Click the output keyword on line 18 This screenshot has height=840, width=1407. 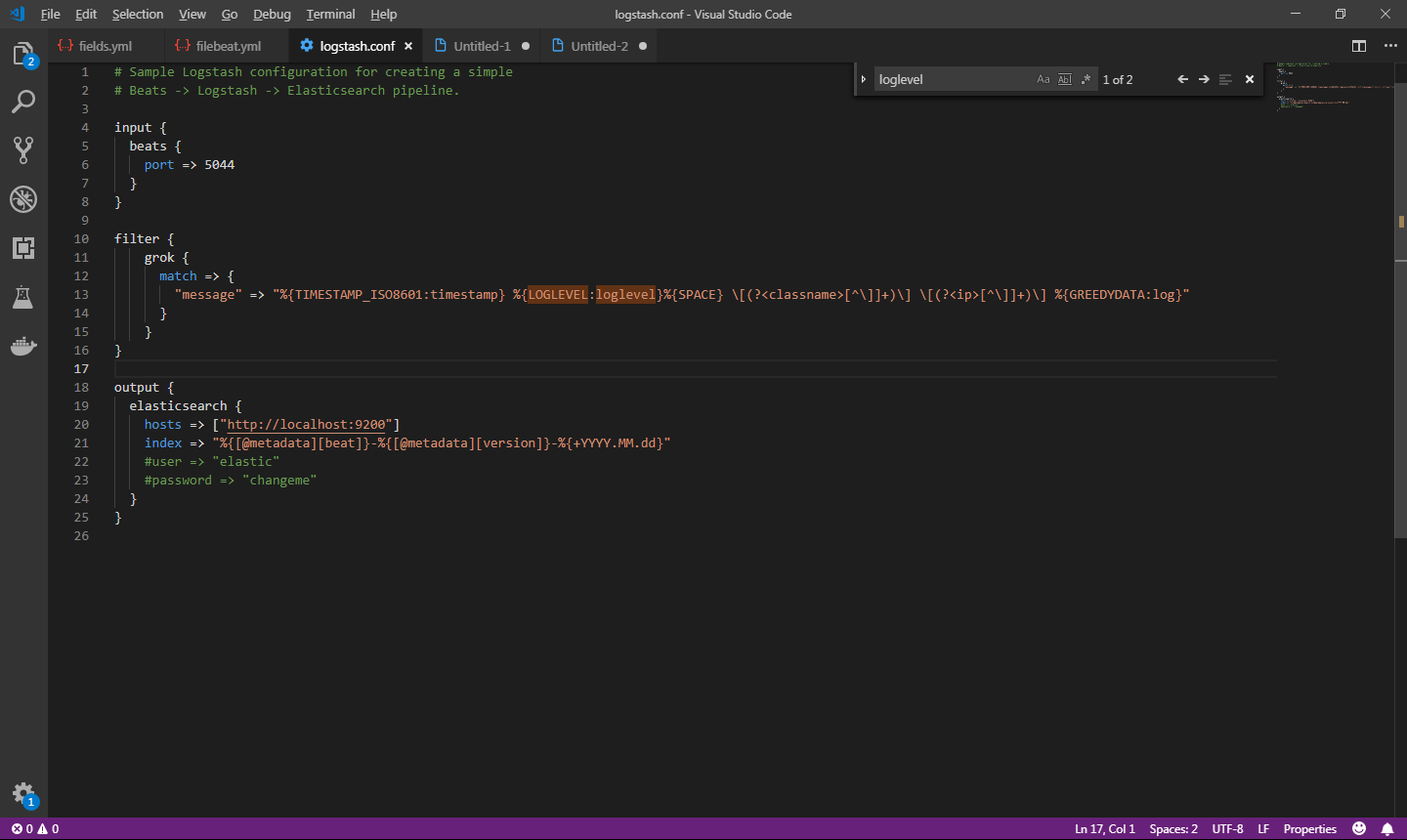(137, 388)
